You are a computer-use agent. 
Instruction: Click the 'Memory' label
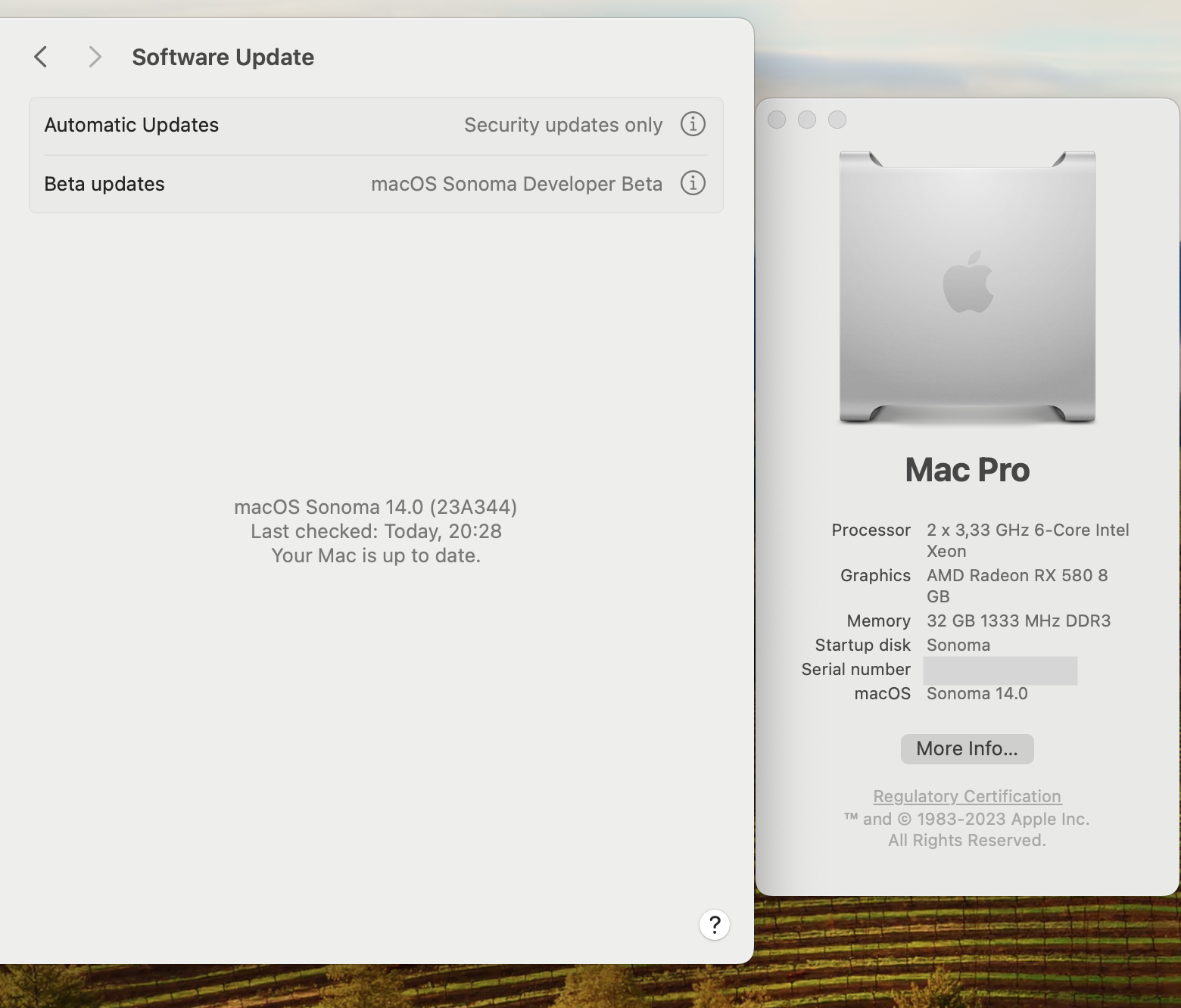click(x=878, y=621)
